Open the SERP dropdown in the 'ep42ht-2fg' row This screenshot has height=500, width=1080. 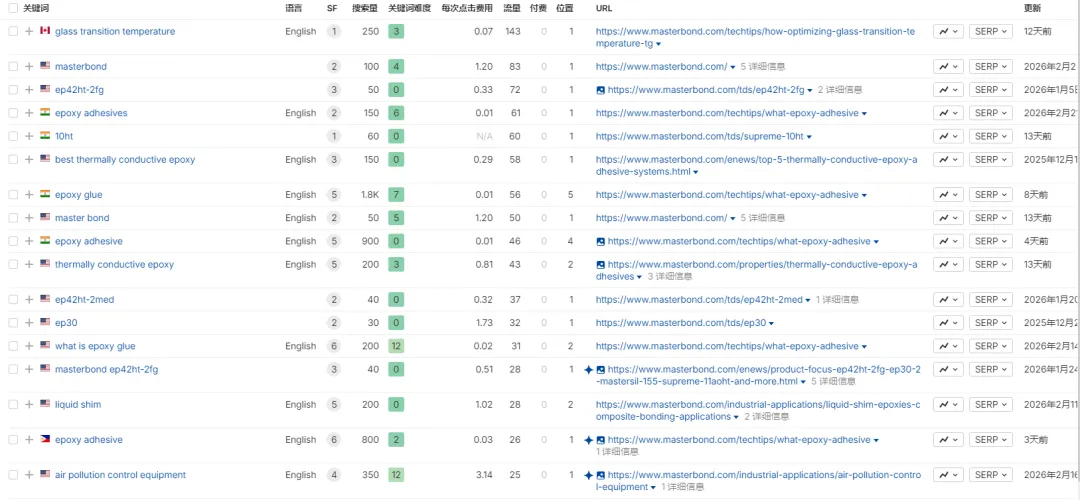click(990, 90)
